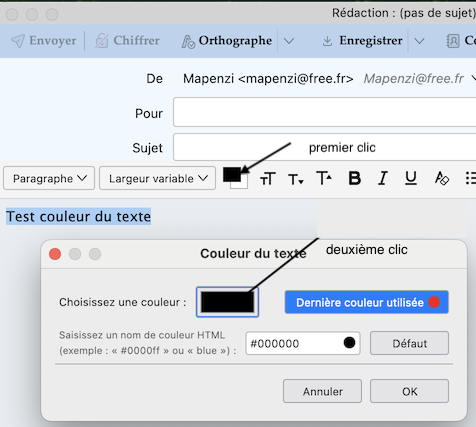Click the black text color swatch in the toolbar
This screenshot has width=476, height=427.
(x=232, y=174)
